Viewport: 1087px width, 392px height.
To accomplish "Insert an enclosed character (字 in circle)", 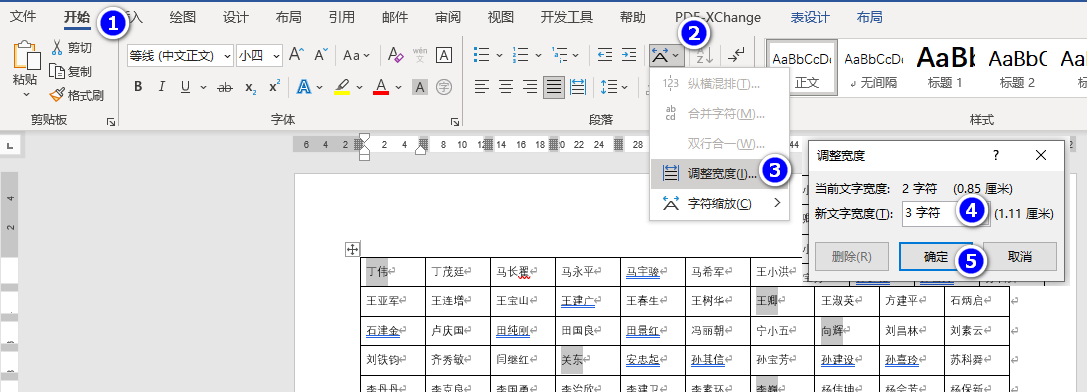I will 444,87.
